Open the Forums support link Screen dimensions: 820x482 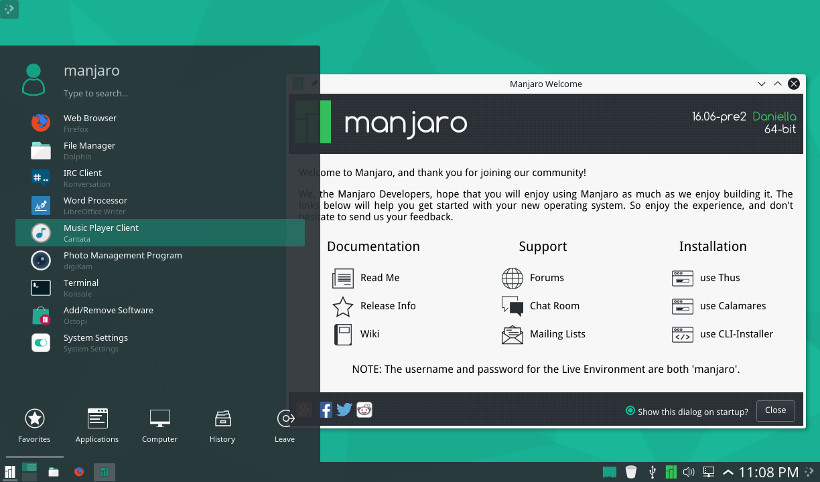point(533,278)
